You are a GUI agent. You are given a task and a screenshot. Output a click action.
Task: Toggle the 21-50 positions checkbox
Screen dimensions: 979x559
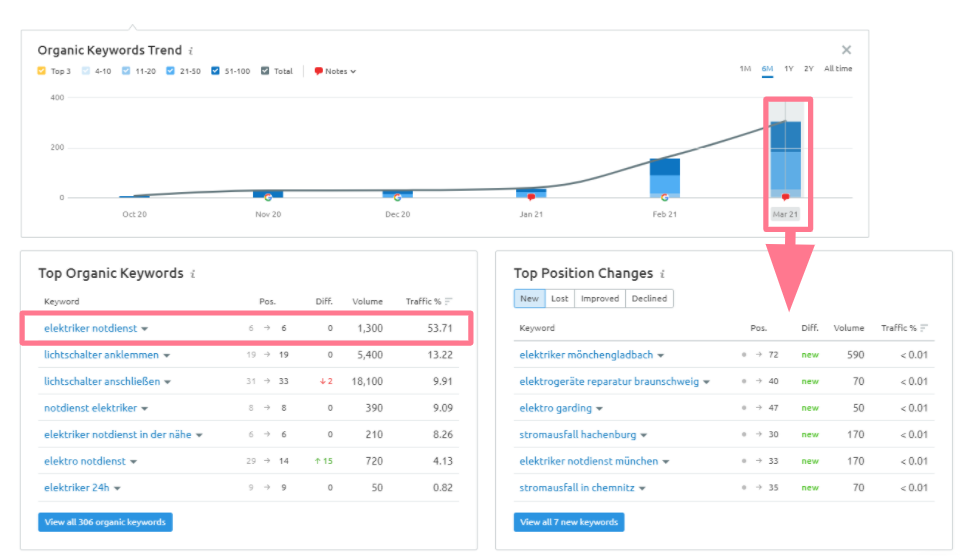click(x=170, y=71)
